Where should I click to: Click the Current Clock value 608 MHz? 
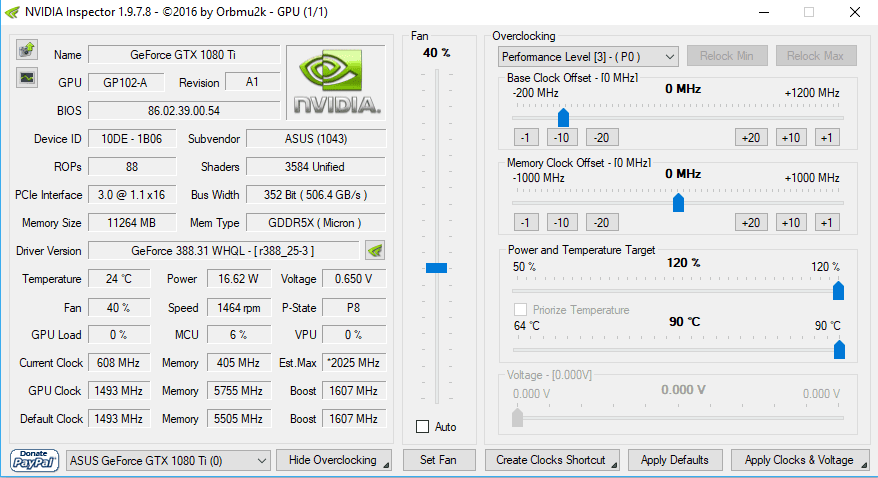(x=119, y=362)
